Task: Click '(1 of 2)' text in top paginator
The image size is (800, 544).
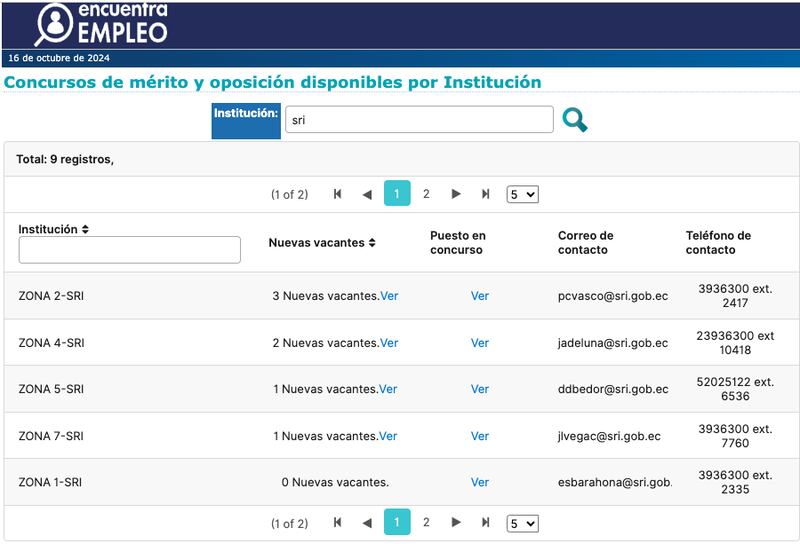Action: coord(289,194)
